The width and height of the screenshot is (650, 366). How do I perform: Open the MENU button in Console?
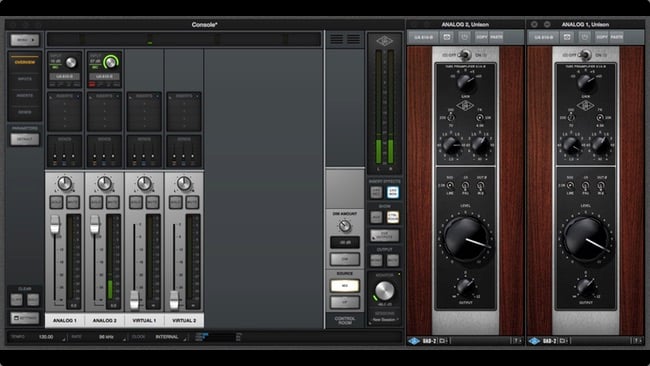pyautogui.click(x=25, y=40)
